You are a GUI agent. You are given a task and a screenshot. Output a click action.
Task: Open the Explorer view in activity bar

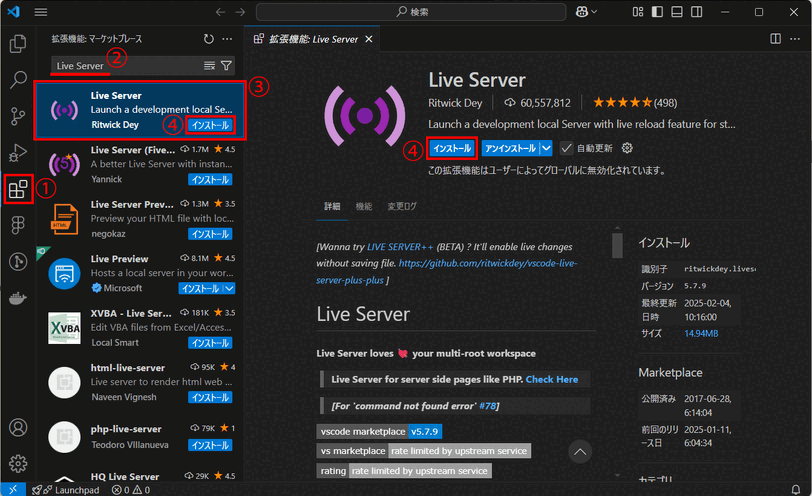pyautogui.click(x=18, y=43)
